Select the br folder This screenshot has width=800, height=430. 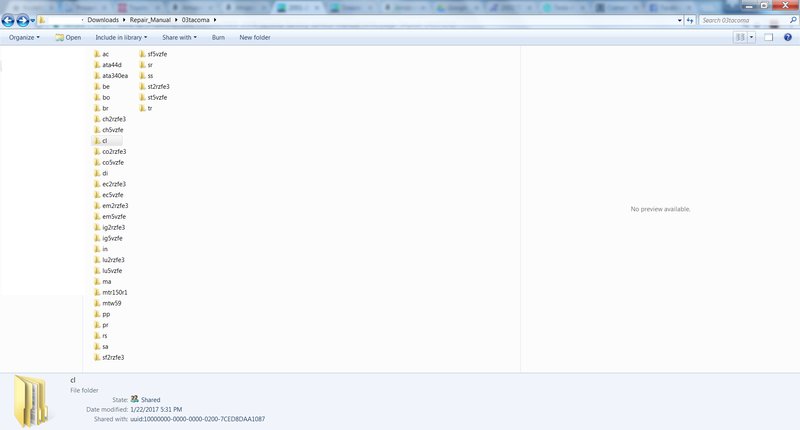pos(101,108)
